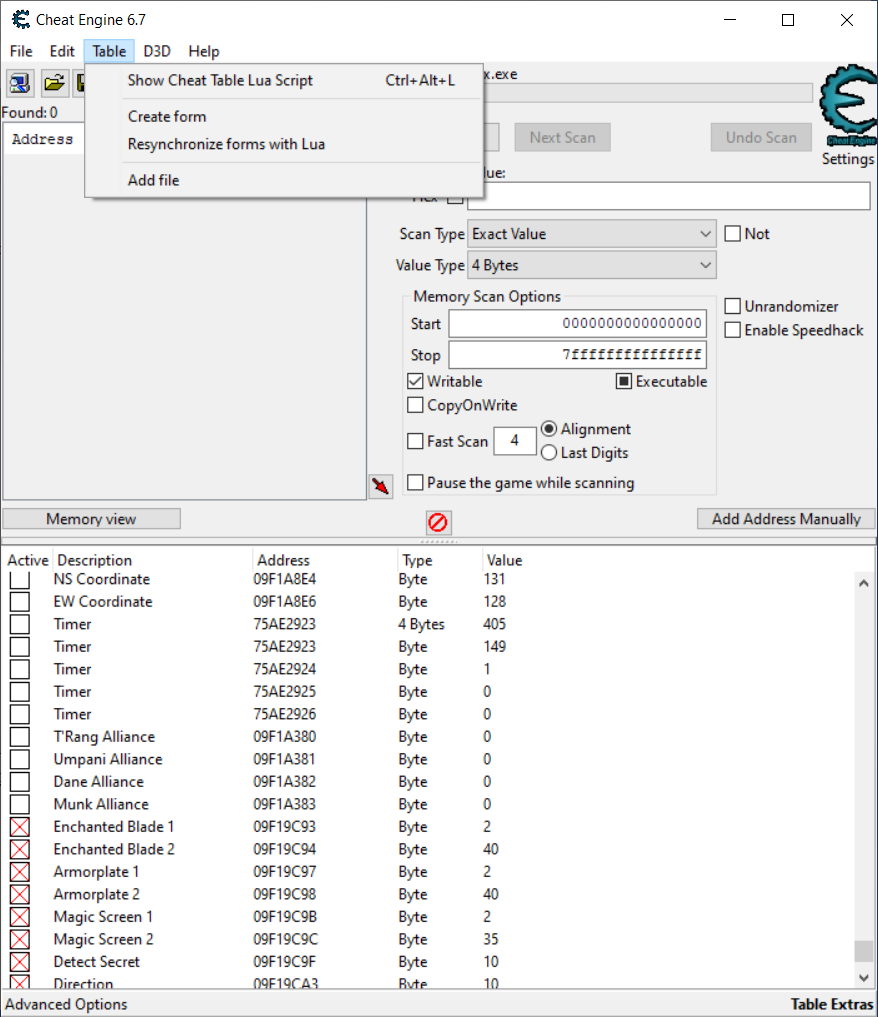This screenshot has height=1017, width=878.
Task: Choose Show Cheat Table Lua Script
Action: tap(220, 81)
